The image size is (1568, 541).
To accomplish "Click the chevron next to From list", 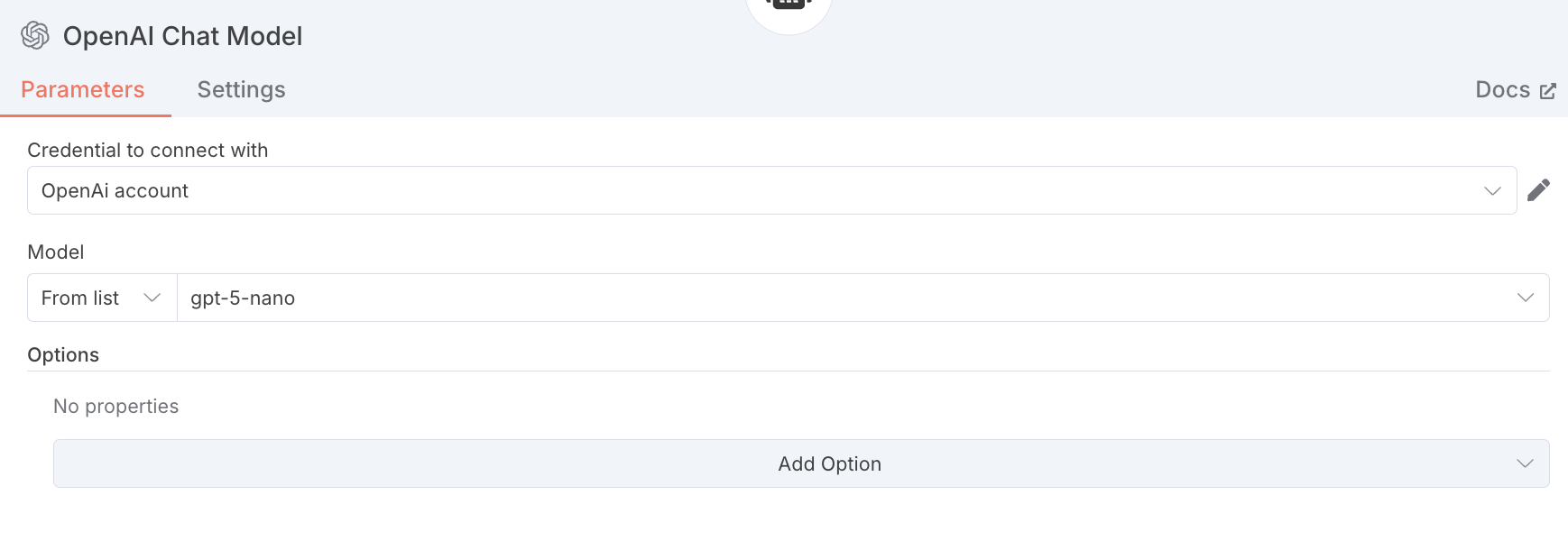I will click(152, 298).
